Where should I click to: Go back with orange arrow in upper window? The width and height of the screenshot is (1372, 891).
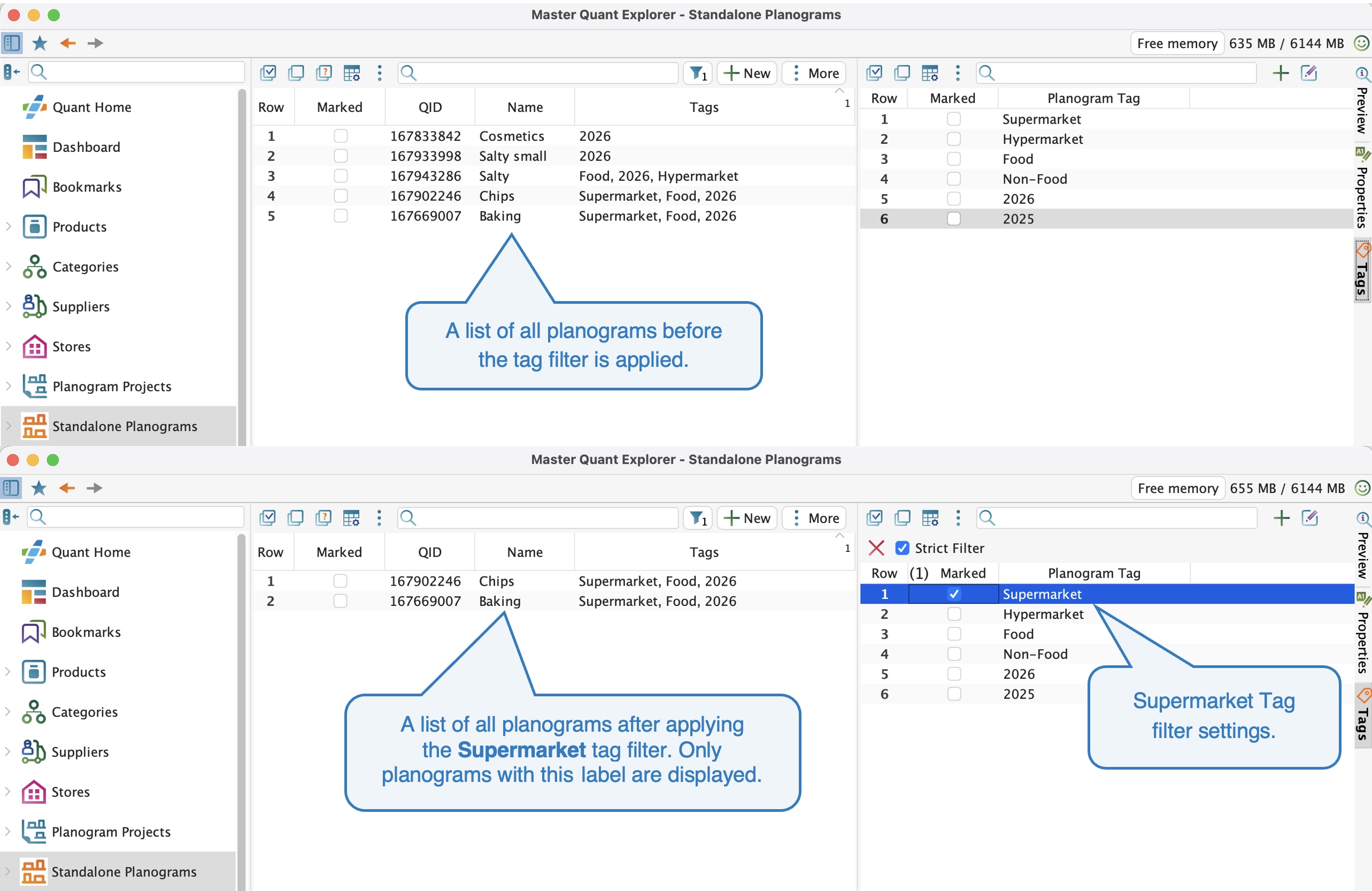pos(68,43)
